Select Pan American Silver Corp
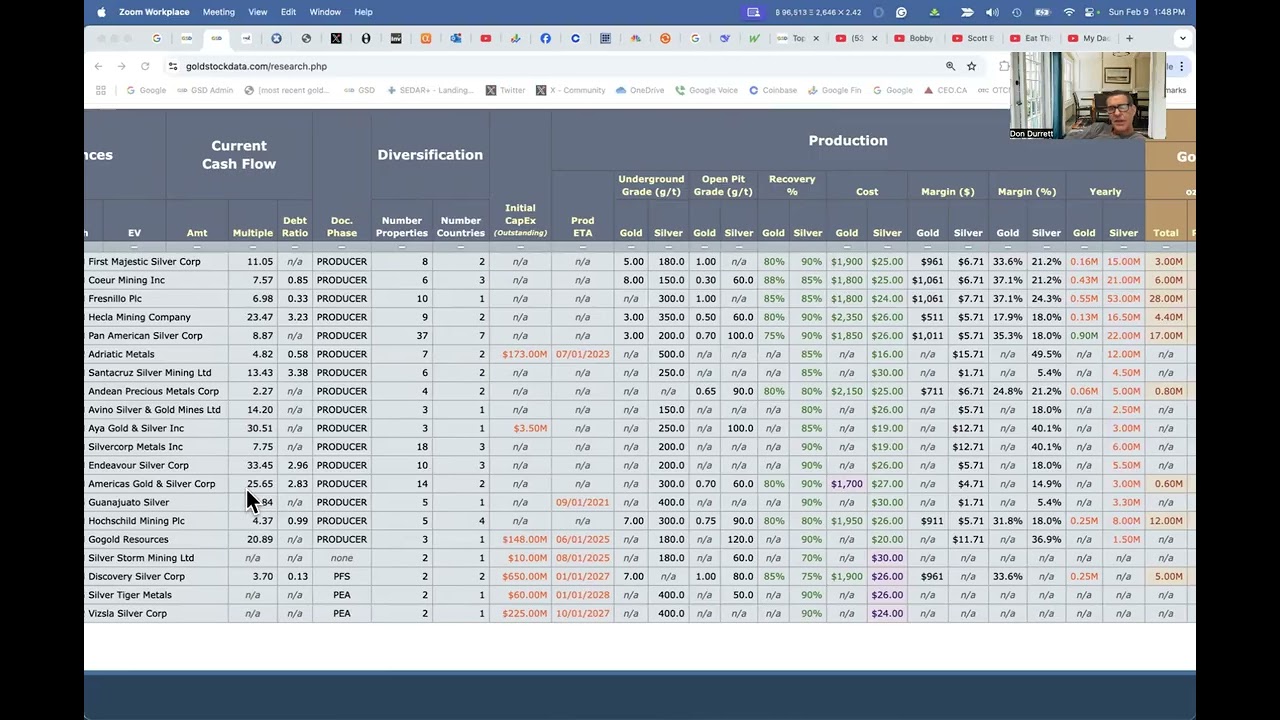 coord(145,336)
